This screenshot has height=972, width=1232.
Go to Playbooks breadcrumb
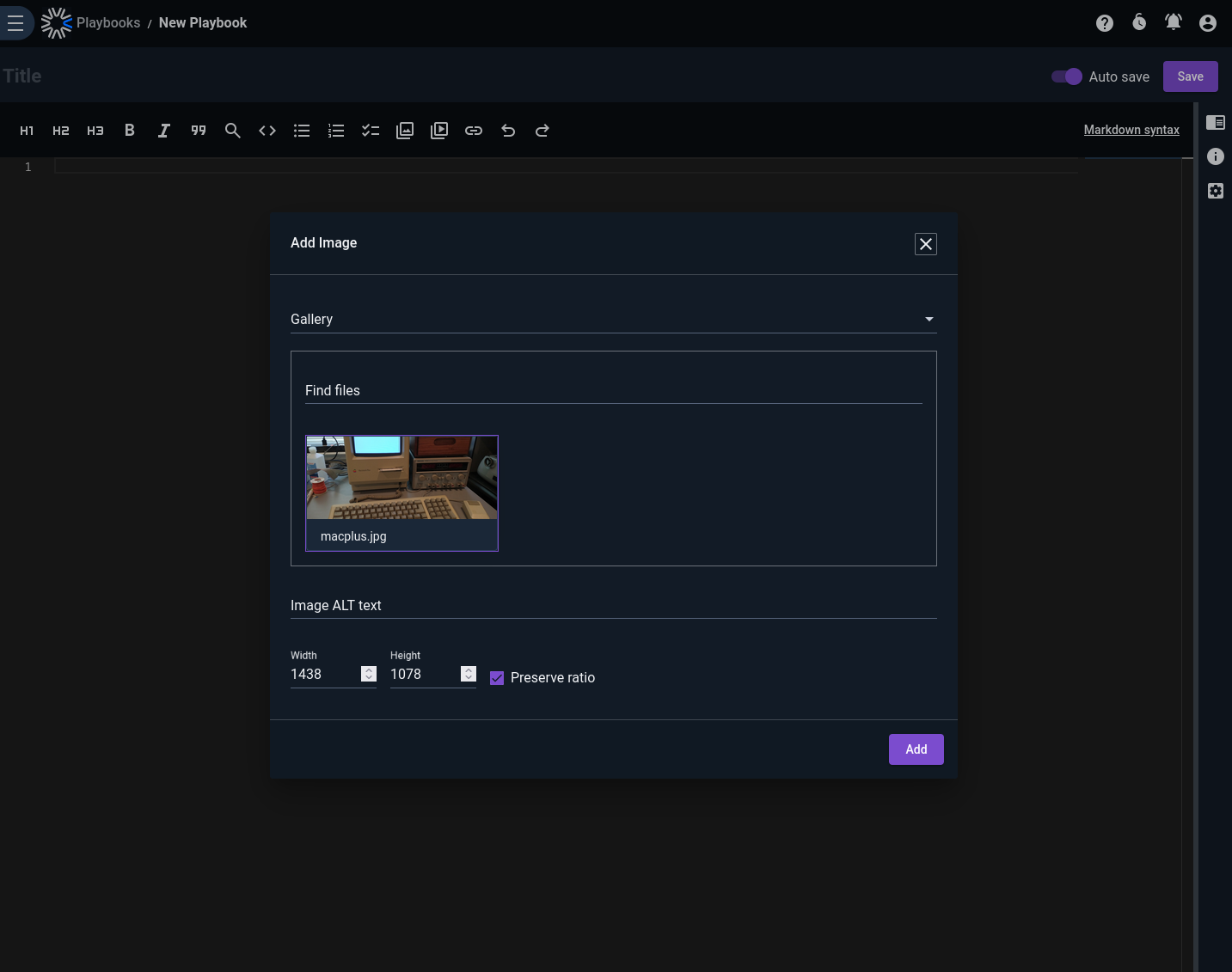108,23
